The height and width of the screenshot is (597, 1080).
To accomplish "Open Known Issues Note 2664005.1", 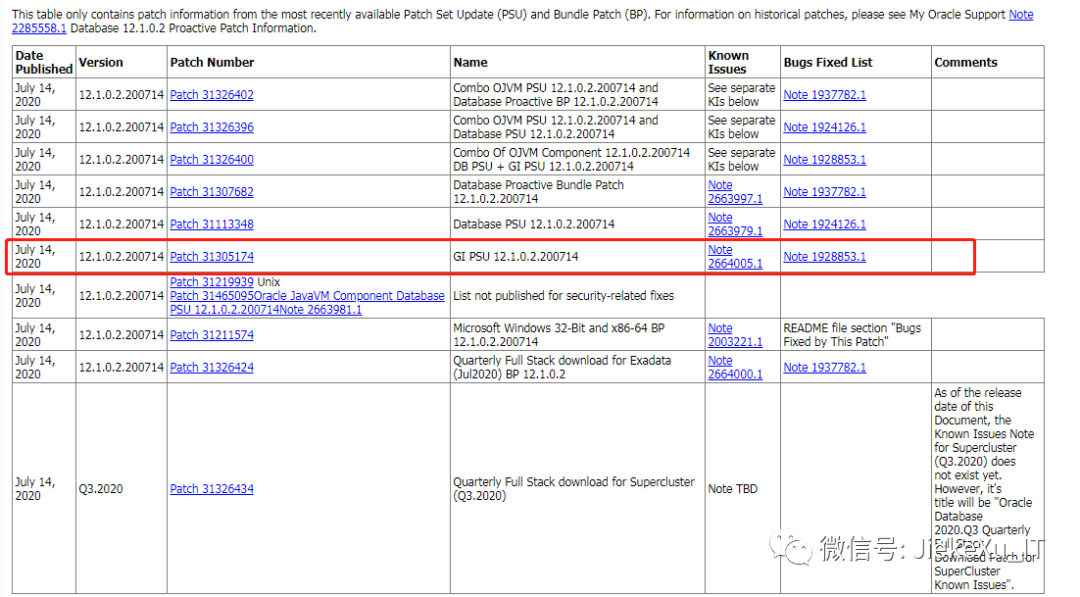I will point(735,257).
